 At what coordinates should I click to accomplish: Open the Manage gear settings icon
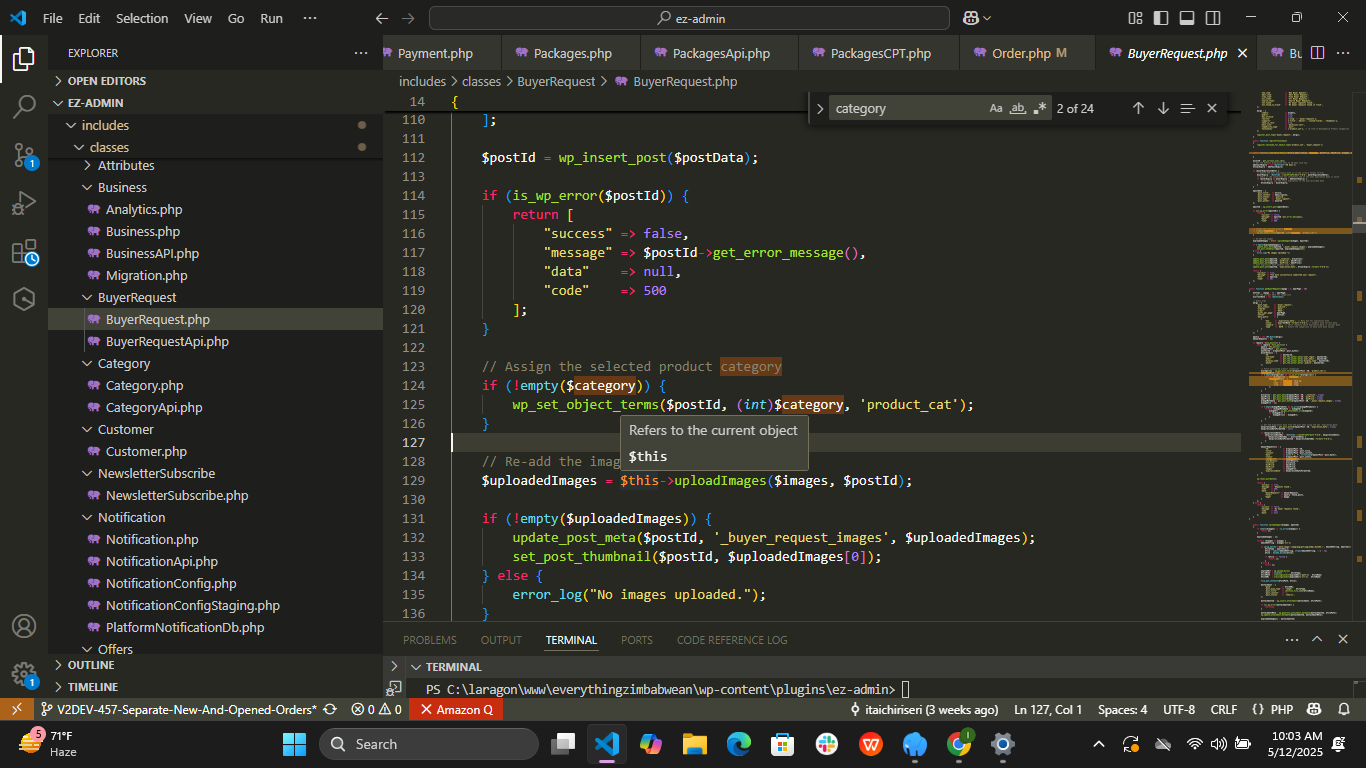click(x=24, y=673)
